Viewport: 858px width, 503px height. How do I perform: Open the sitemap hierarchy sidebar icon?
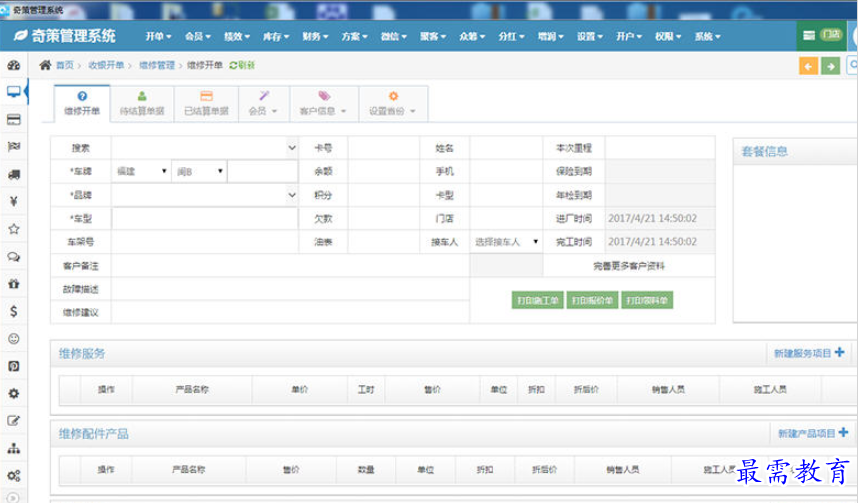14,448
